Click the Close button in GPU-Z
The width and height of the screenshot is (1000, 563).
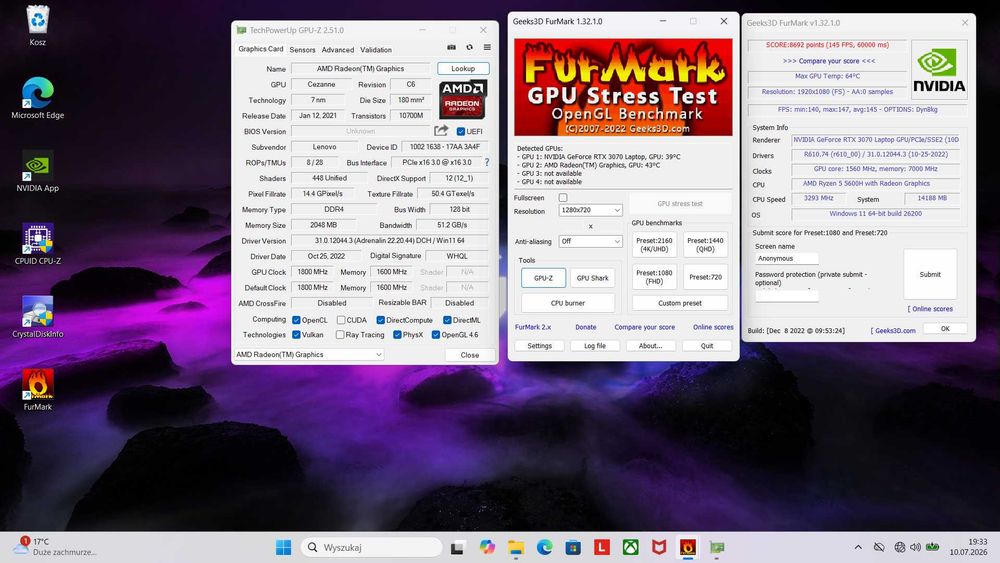pyautogui.click(x=469, y=355)
